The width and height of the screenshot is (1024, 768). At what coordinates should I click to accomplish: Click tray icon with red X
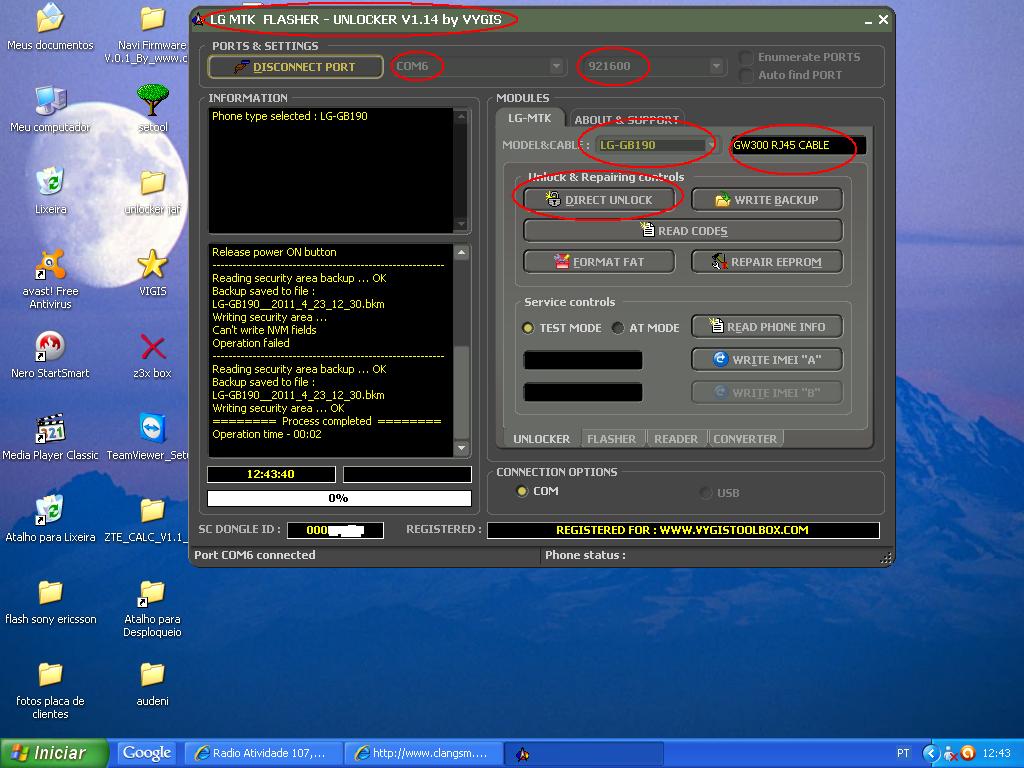pyautogui.click(x=951, y=754)
